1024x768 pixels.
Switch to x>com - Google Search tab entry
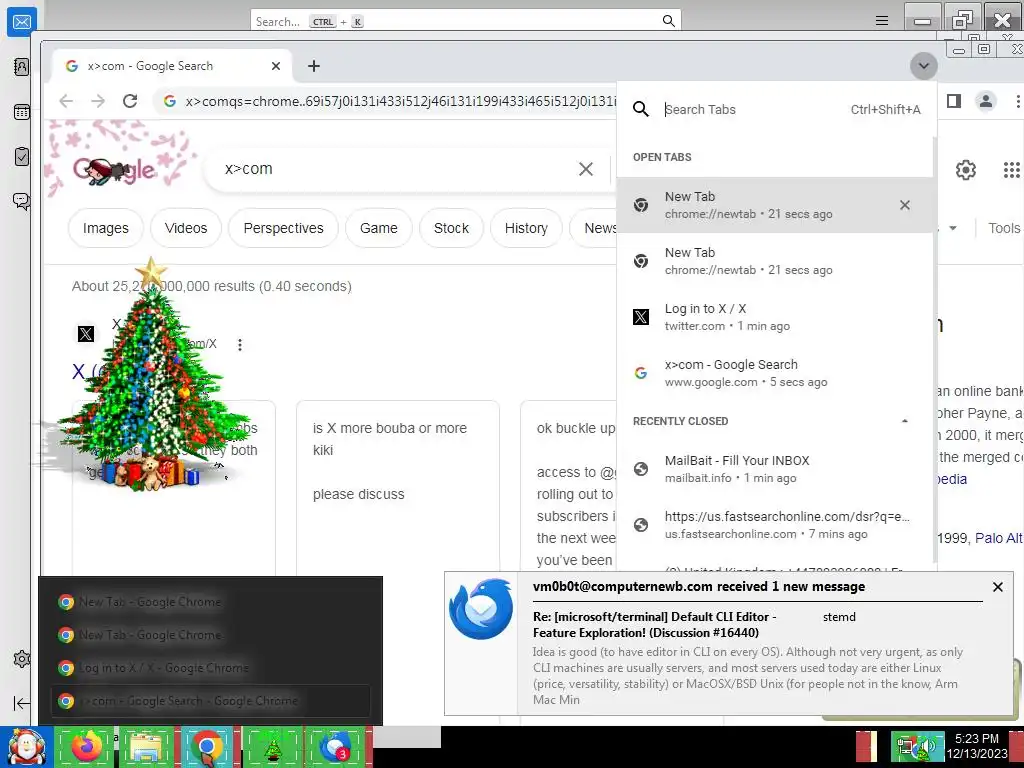click(x=775, y=373)
